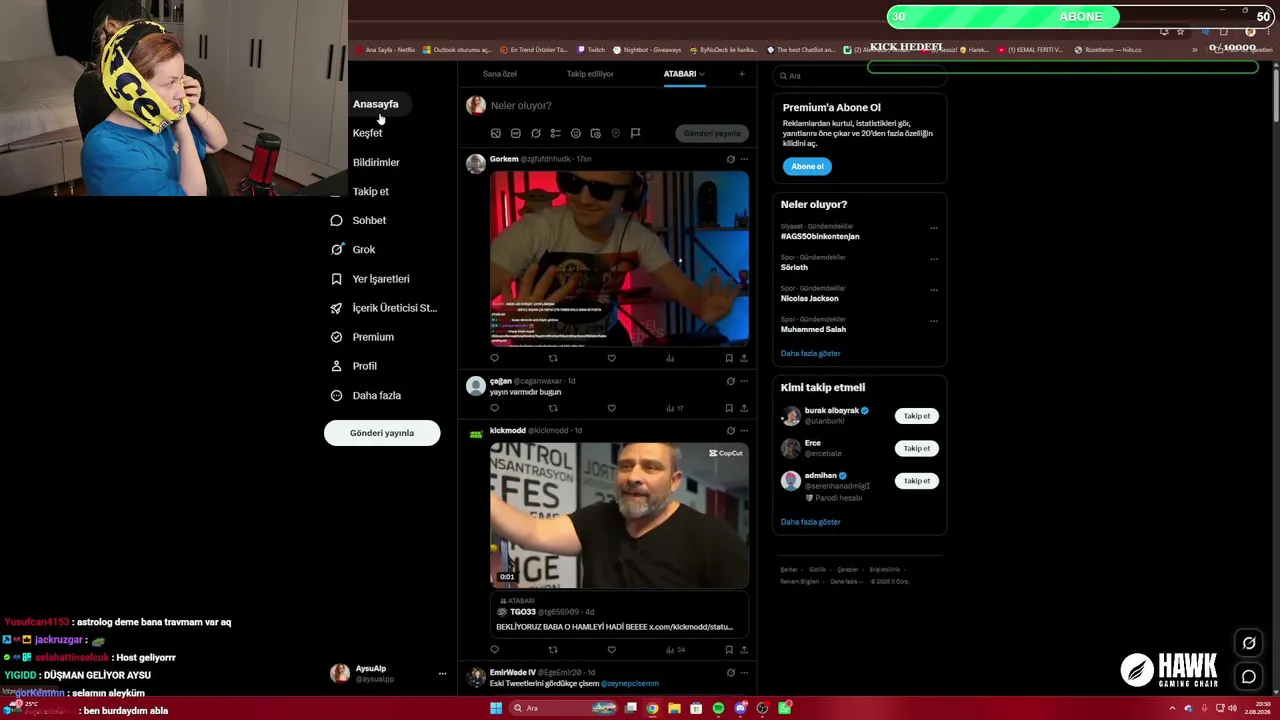Screen dimensions: 1280x720
Task: Repost the kickmodd post
Action: (552, 650)
